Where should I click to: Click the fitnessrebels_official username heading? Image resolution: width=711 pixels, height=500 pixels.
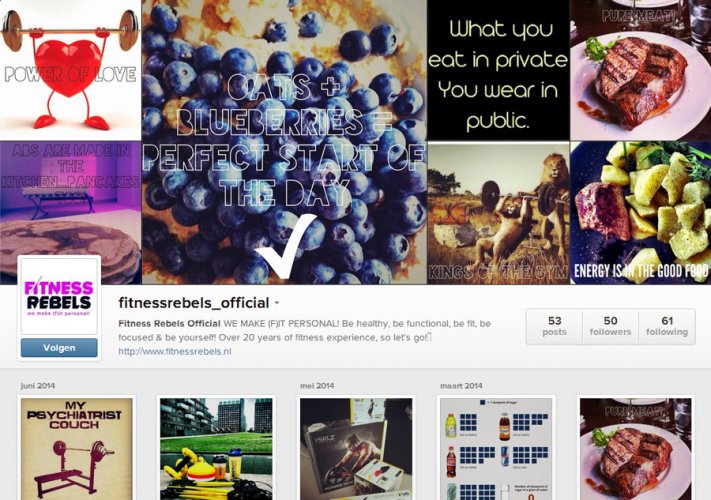194,303
